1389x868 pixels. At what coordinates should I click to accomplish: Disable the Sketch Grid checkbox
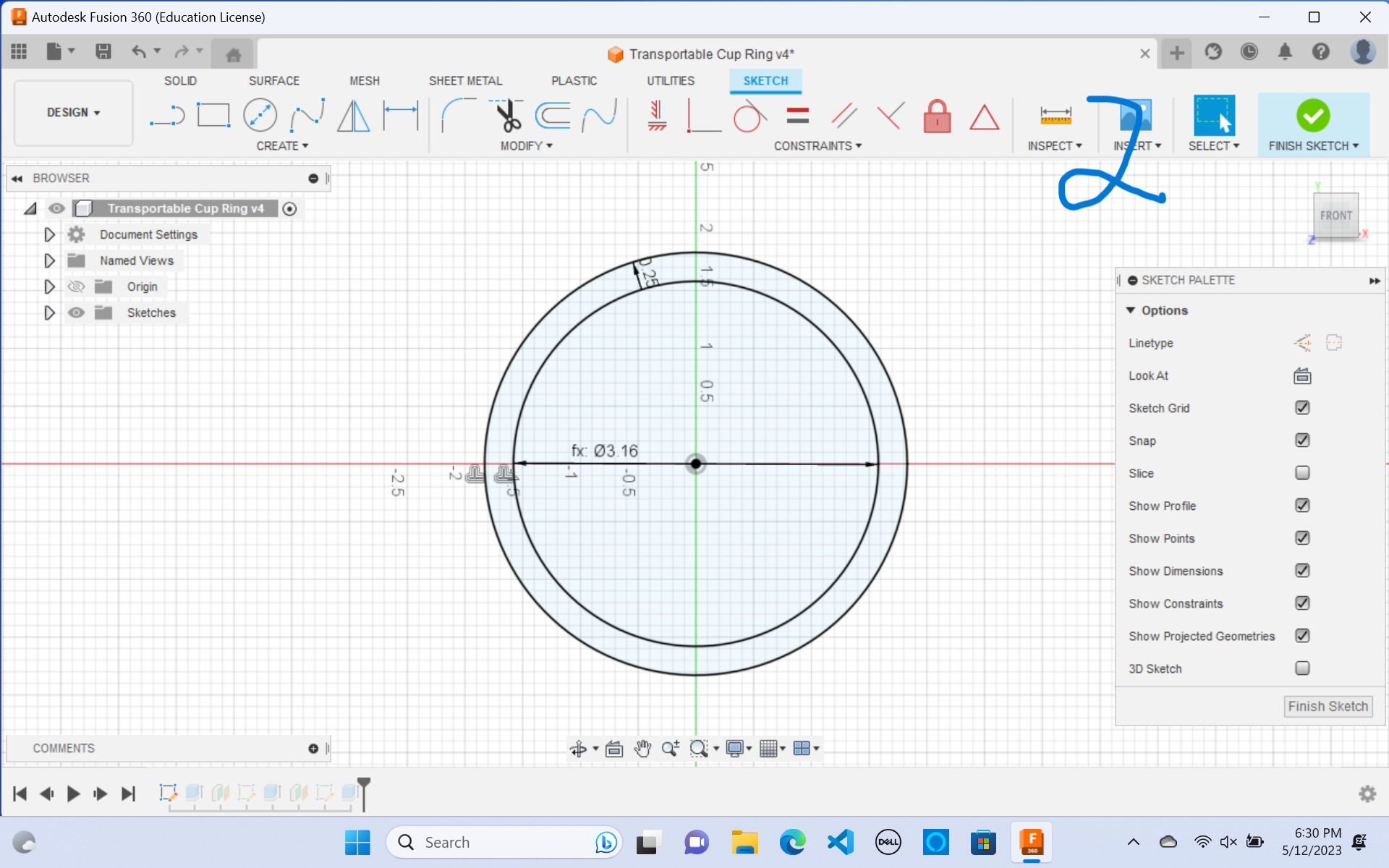tap(1302, 407)
